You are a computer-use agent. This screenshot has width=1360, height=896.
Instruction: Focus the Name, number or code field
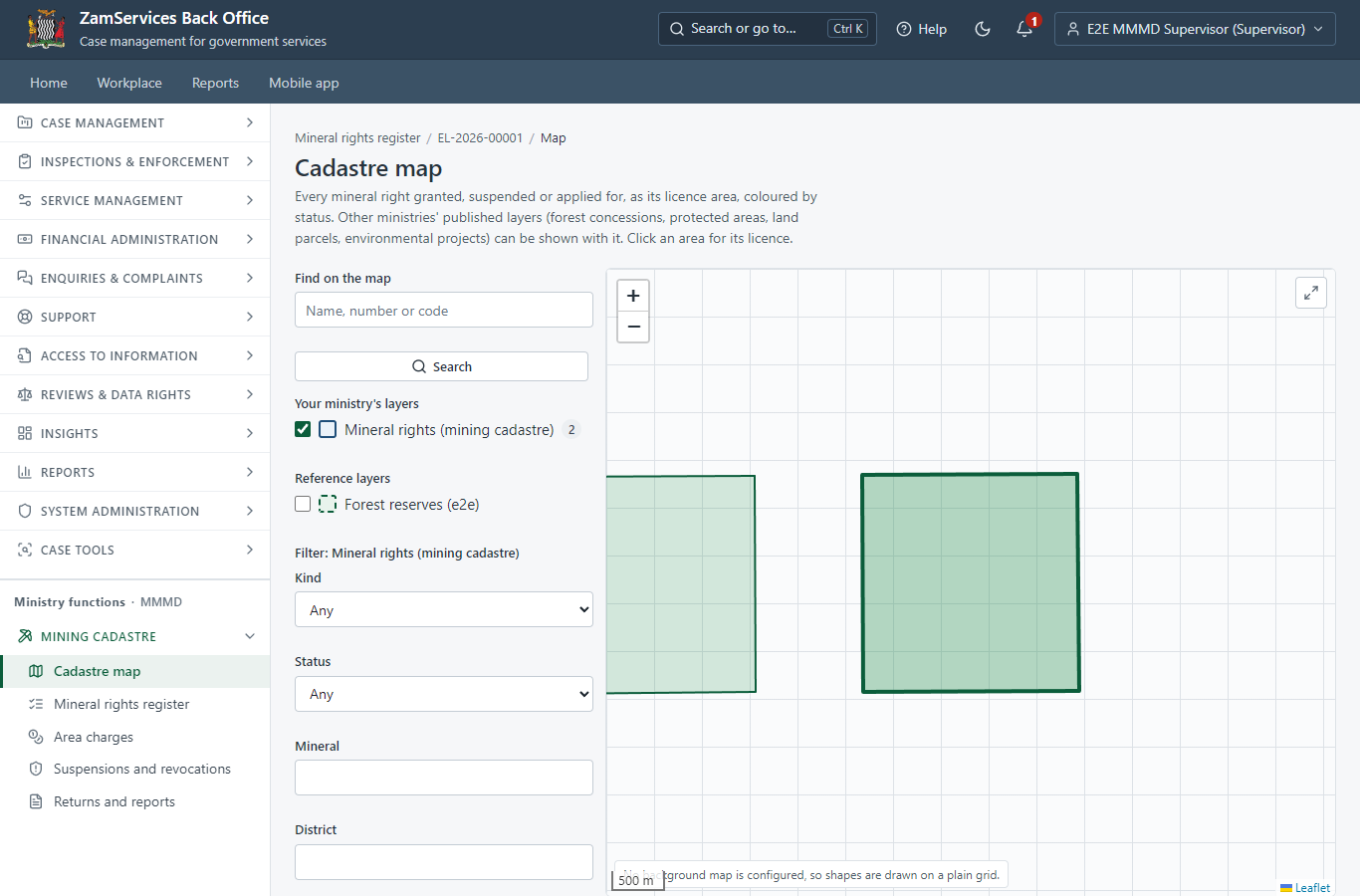(x=444, y=310)
